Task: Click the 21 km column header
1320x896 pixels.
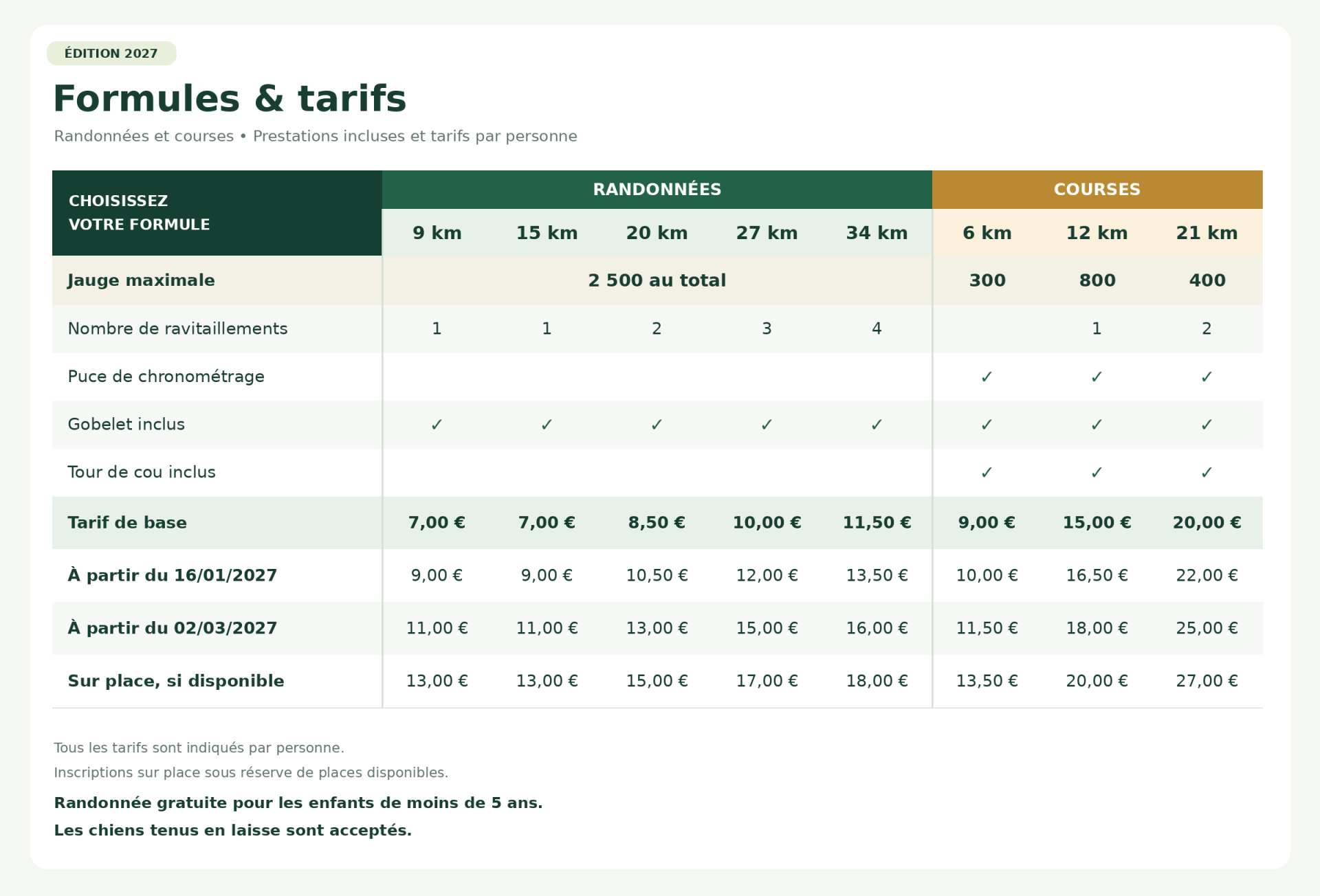Action: tap(1207, 233)
